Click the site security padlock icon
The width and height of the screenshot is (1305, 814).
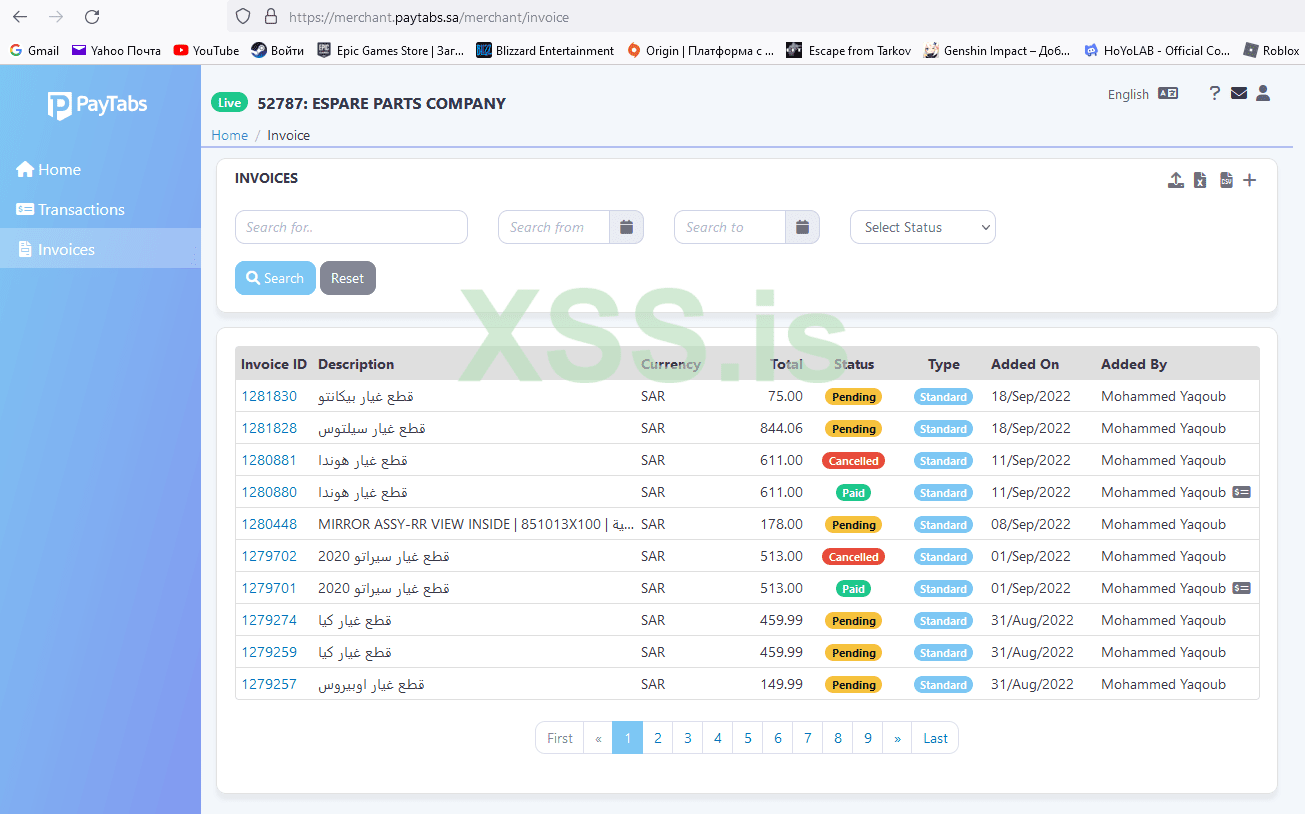[269, 17]
